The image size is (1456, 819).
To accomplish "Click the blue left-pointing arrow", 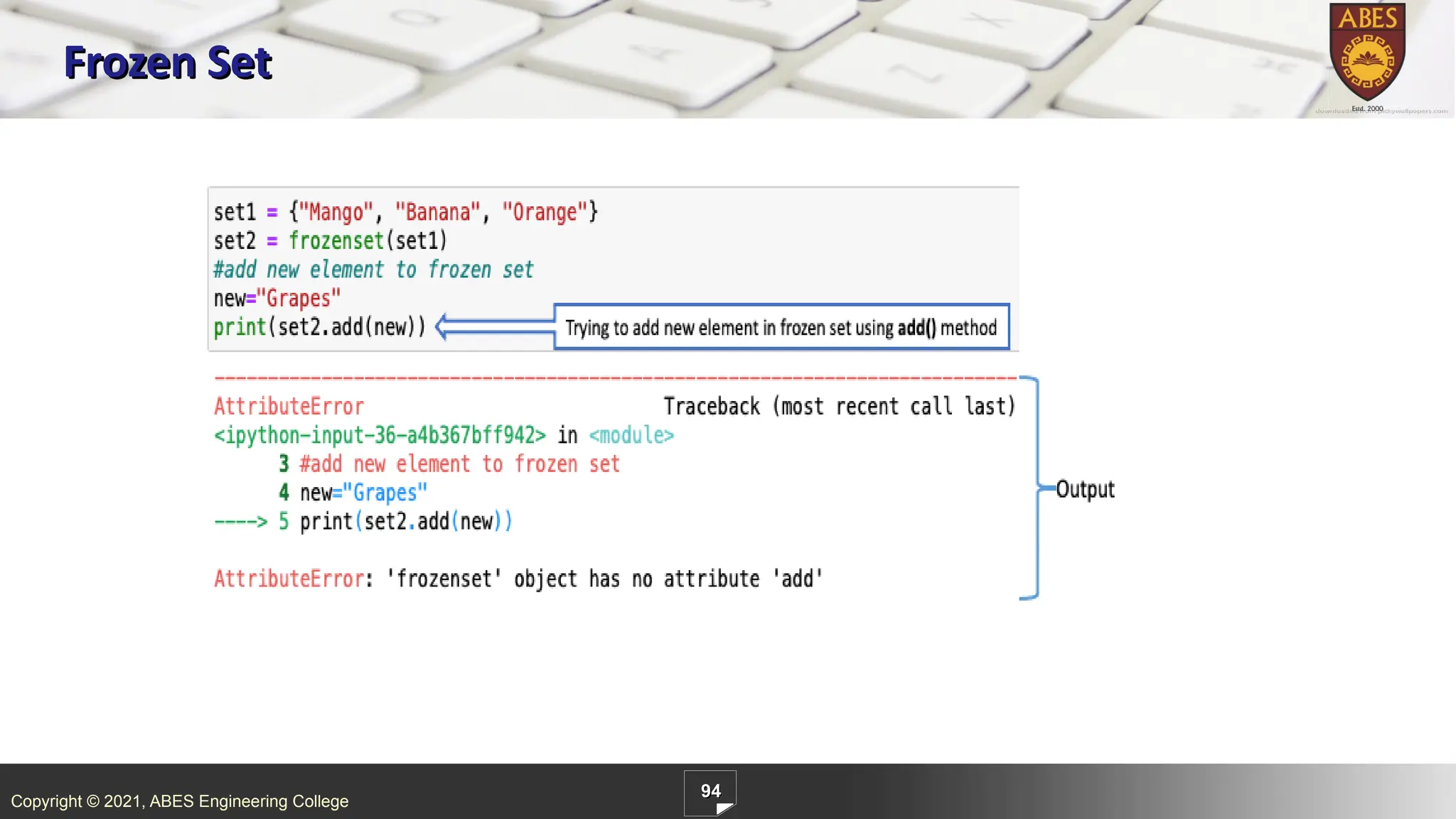I will point(494,327).
